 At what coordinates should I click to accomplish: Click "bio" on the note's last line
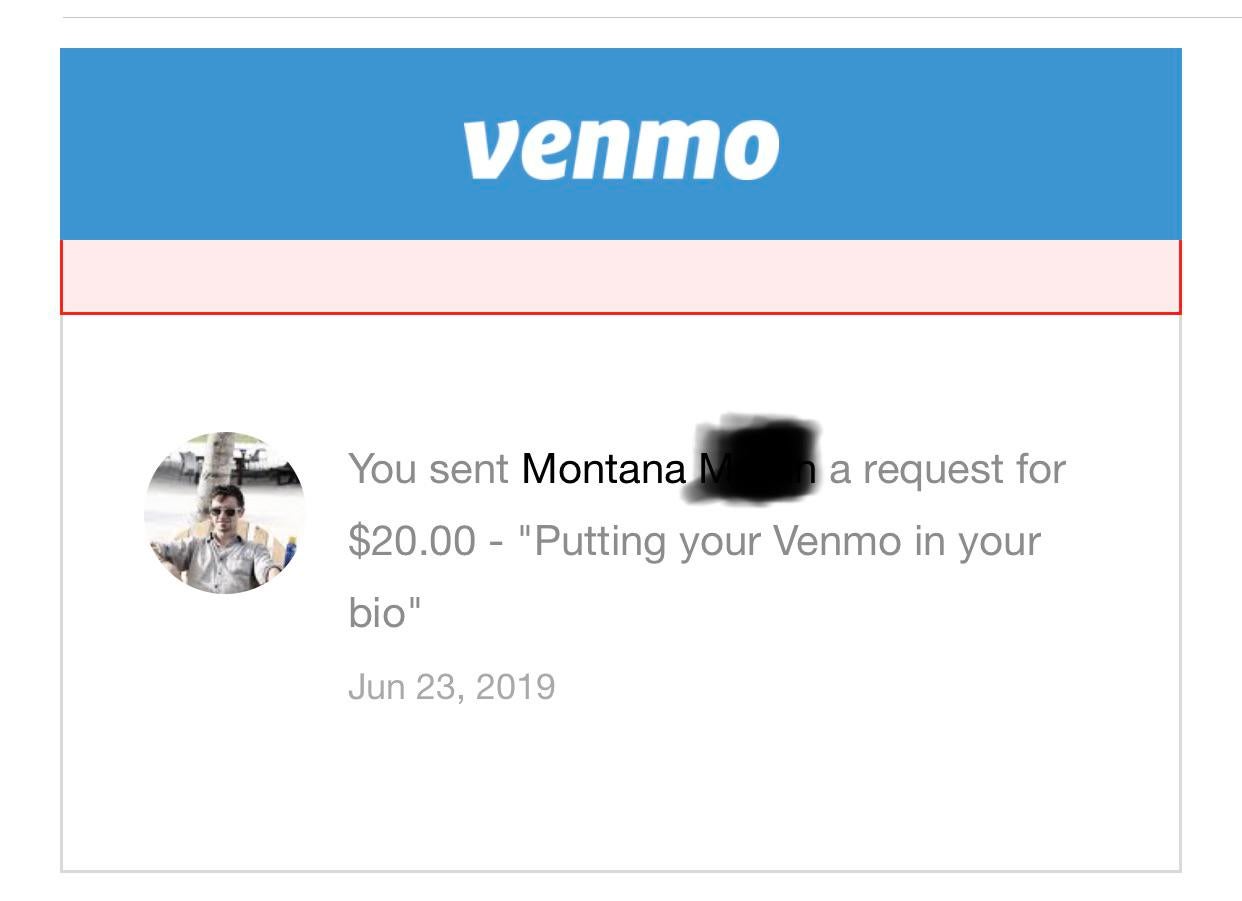[x=378, y=612]
